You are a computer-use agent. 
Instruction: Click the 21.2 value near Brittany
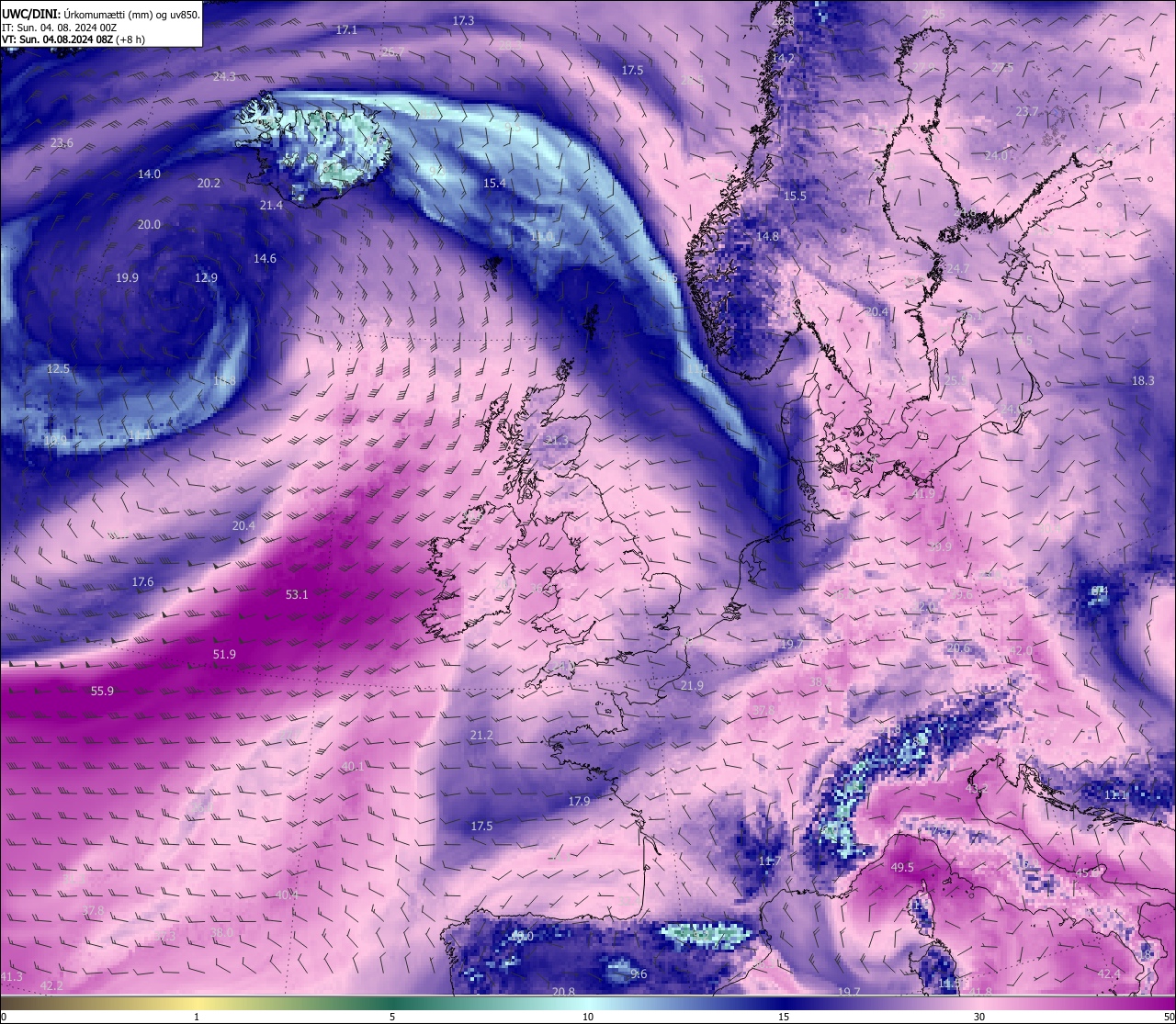[x=481, y=735]
